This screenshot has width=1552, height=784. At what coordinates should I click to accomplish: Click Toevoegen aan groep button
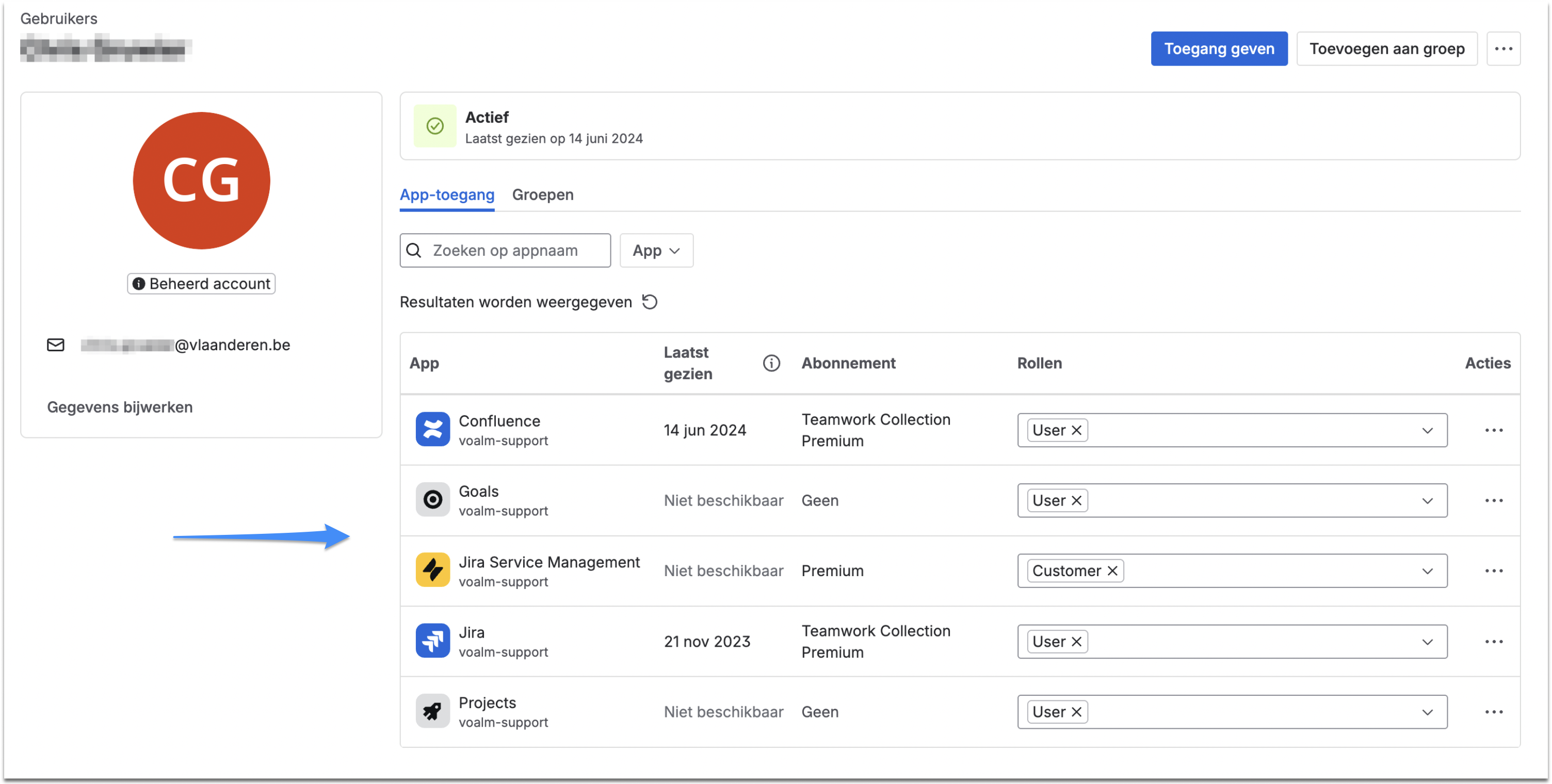tap(1386, 49)
